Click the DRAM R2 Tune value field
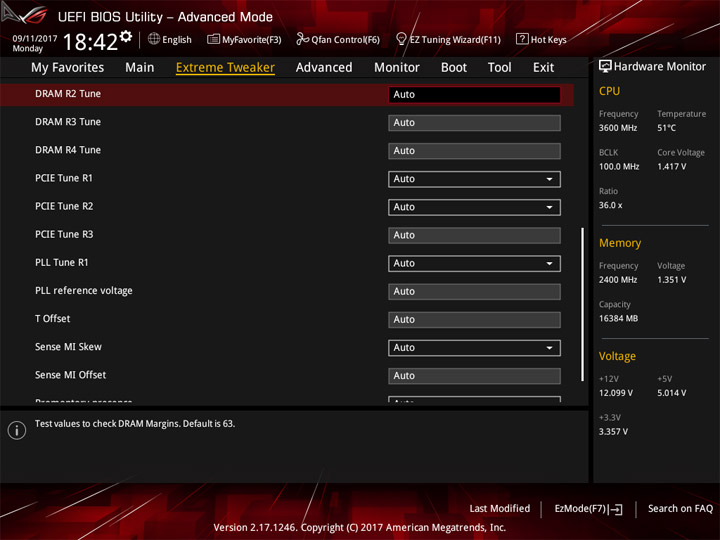The image size is (720, 540). [474, 95]
